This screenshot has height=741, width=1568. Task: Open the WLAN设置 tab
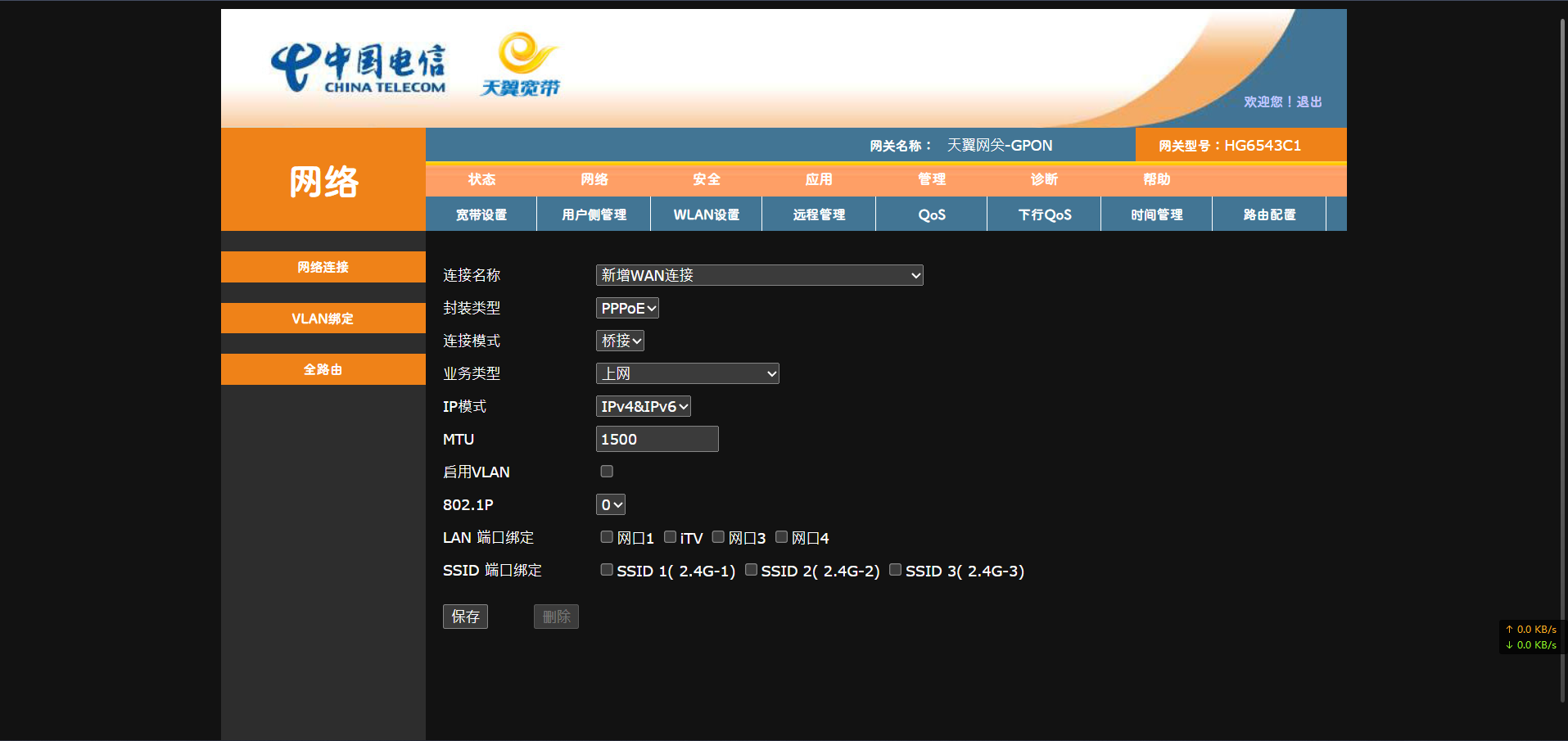click(x=706, y=215)
